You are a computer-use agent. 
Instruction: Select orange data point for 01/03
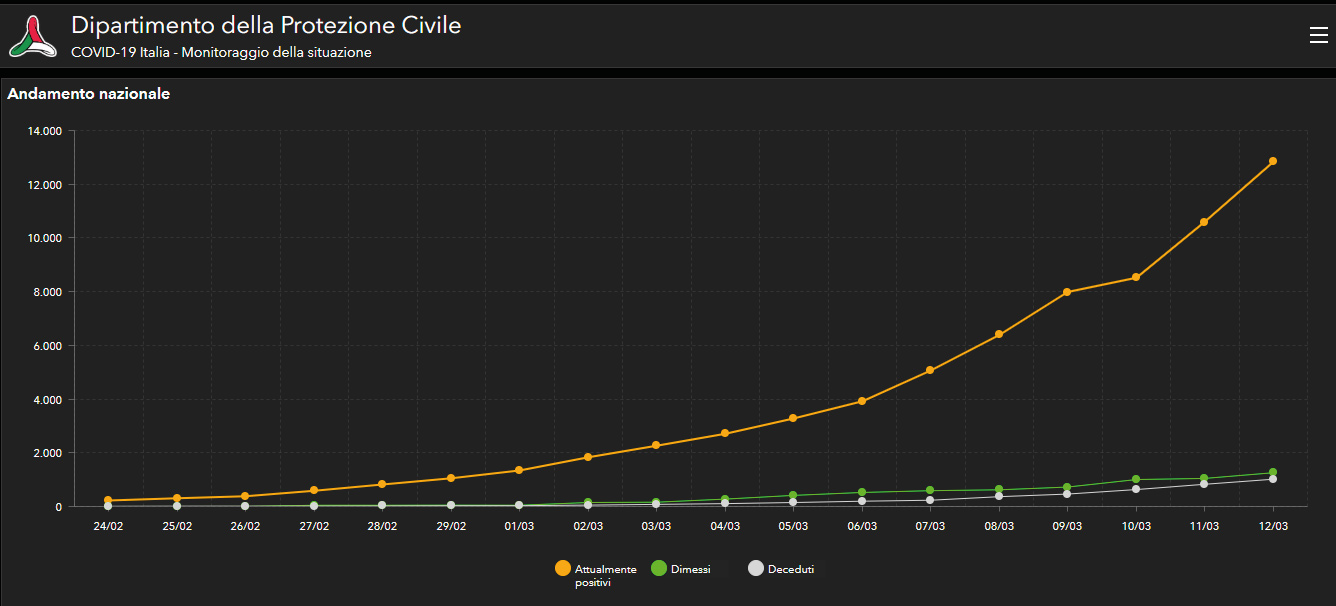[x=519, y=470]
